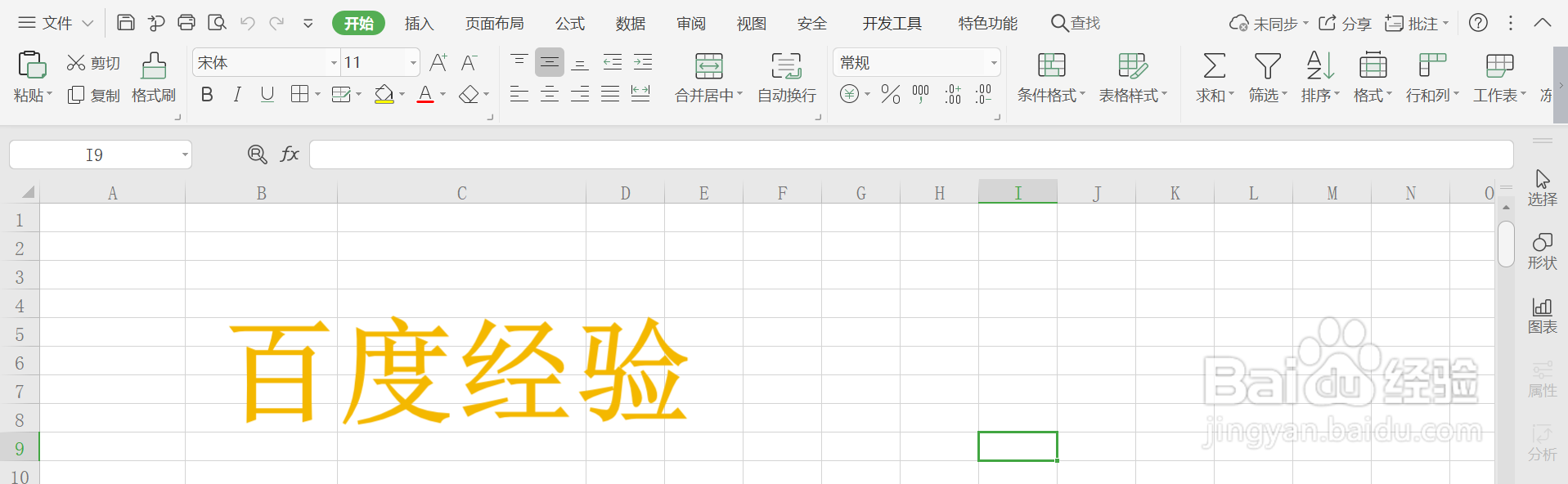
Task: Switch to Formulas (公式) tab
Action: (570, 24)
